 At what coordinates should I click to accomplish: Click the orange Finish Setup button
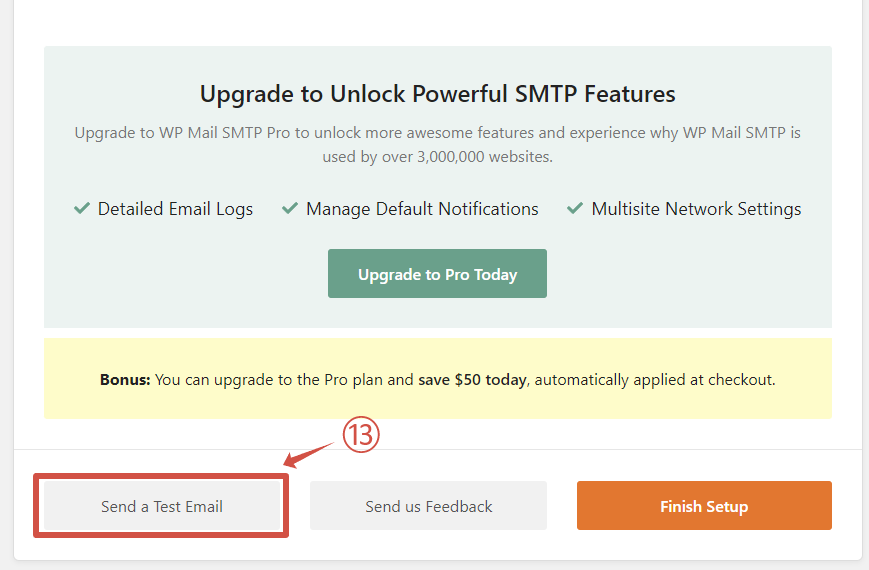click(x=704, y=506)
